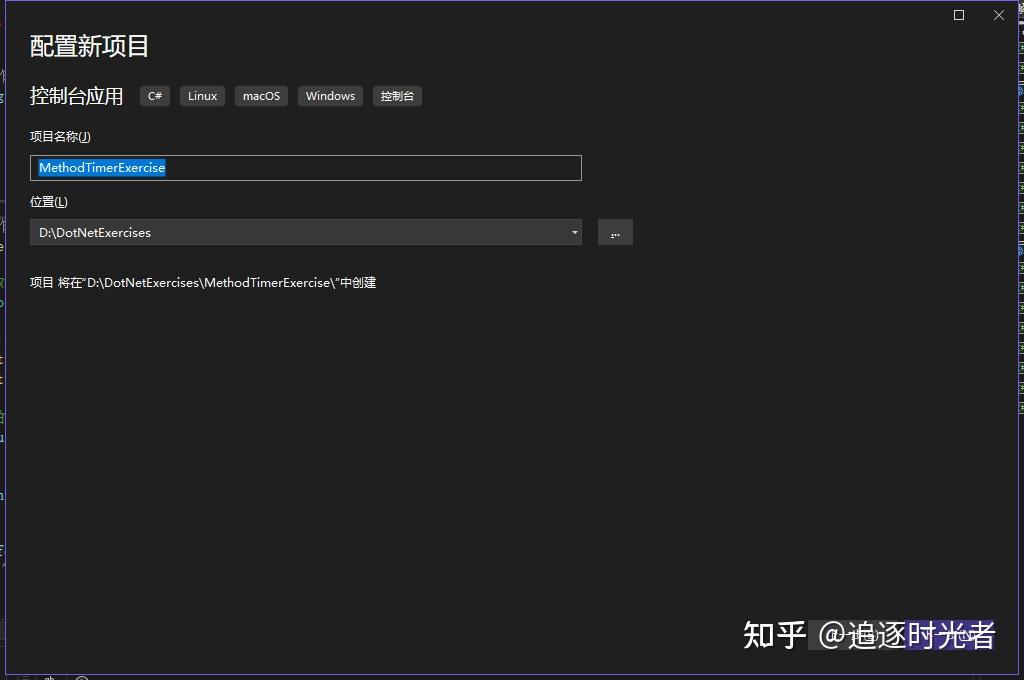Click the 配置新项目 dialog title
The width and height of the screenshot is (1024, 680).
point(77,45)
